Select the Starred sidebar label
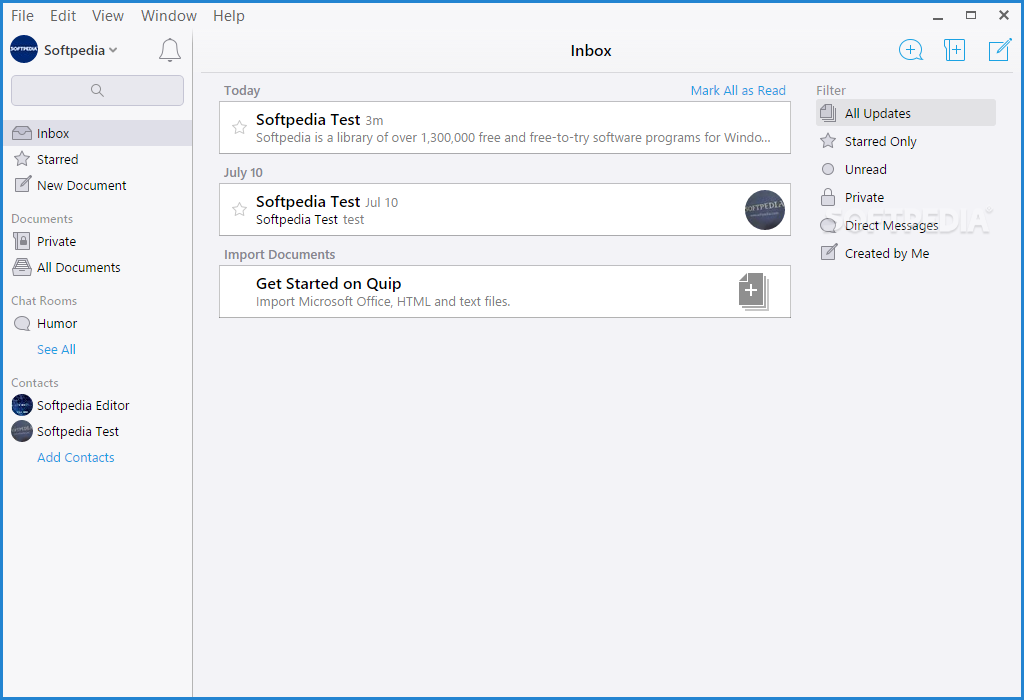The image size is (1024, 700). click(x=57, y=159)
